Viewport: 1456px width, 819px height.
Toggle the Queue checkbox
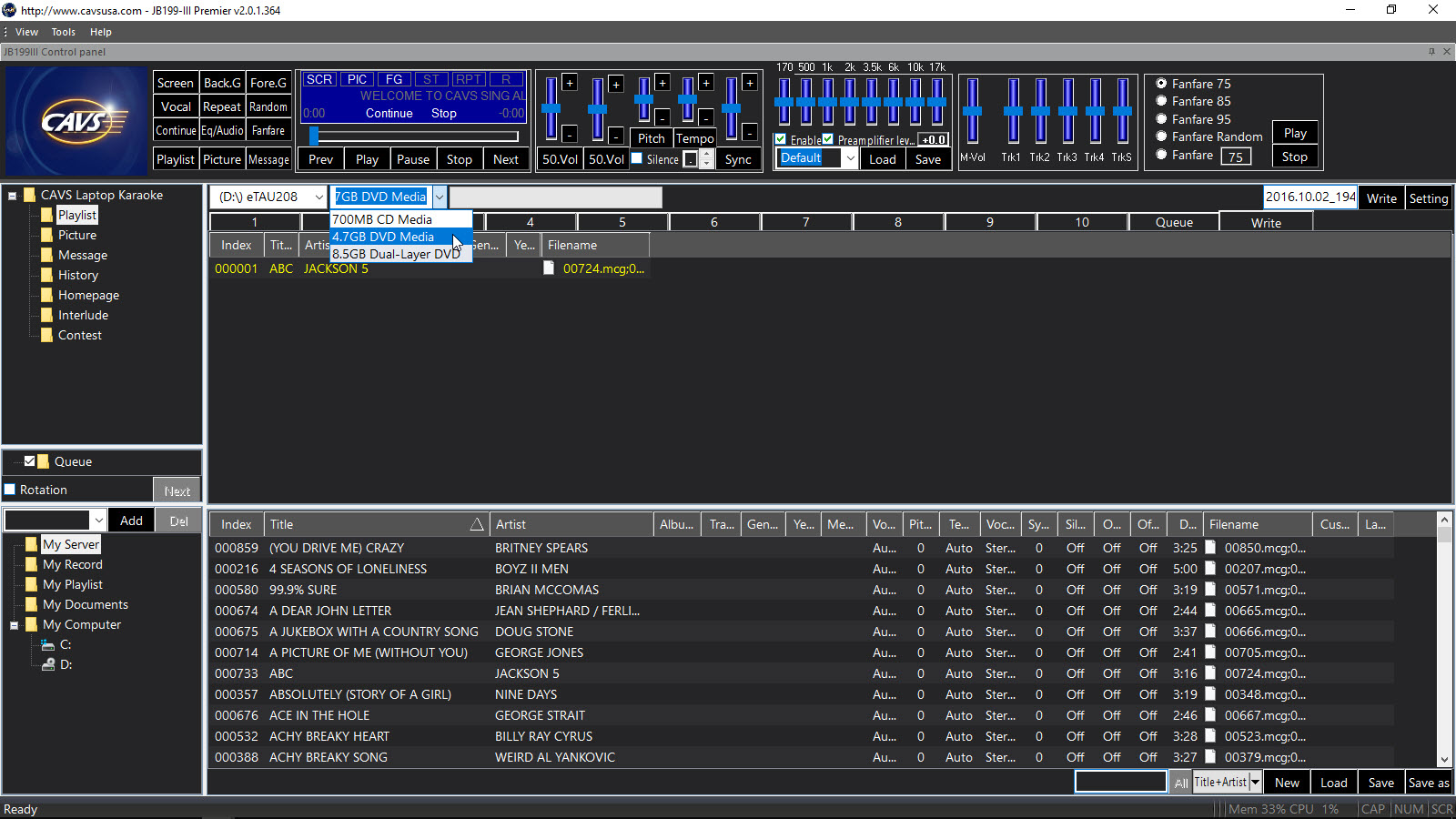coord(30,461)
